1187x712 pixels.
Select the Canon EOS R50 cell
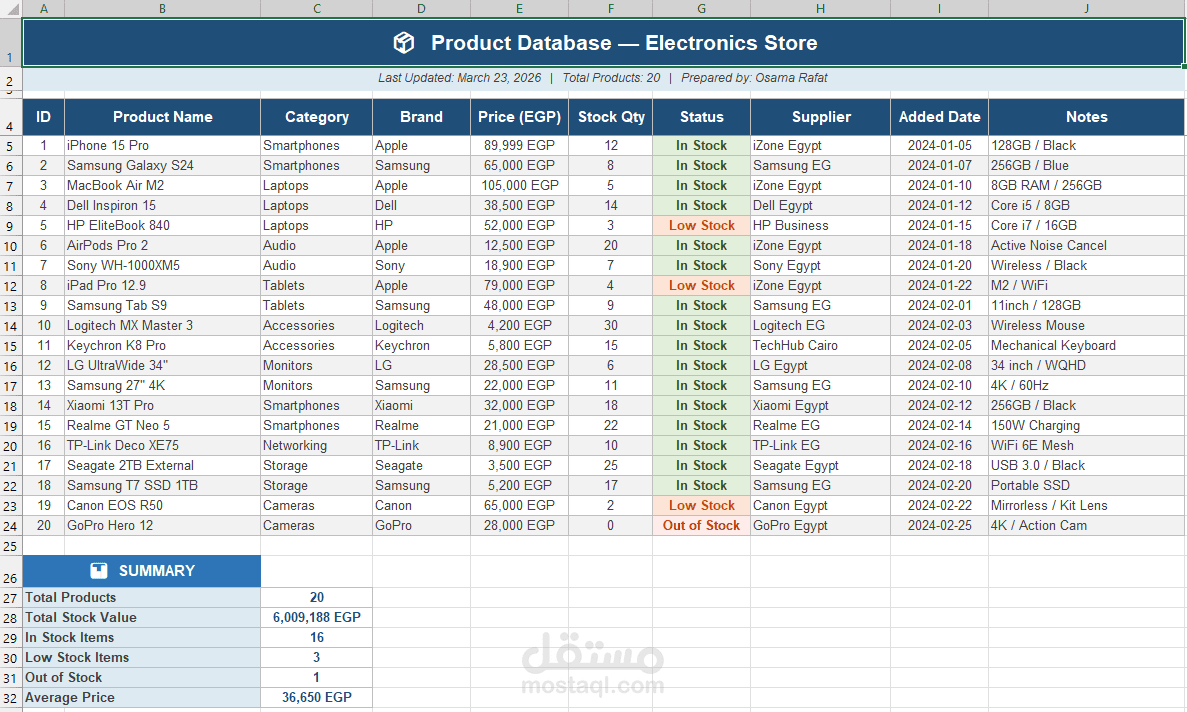click(x=163, y=505)
